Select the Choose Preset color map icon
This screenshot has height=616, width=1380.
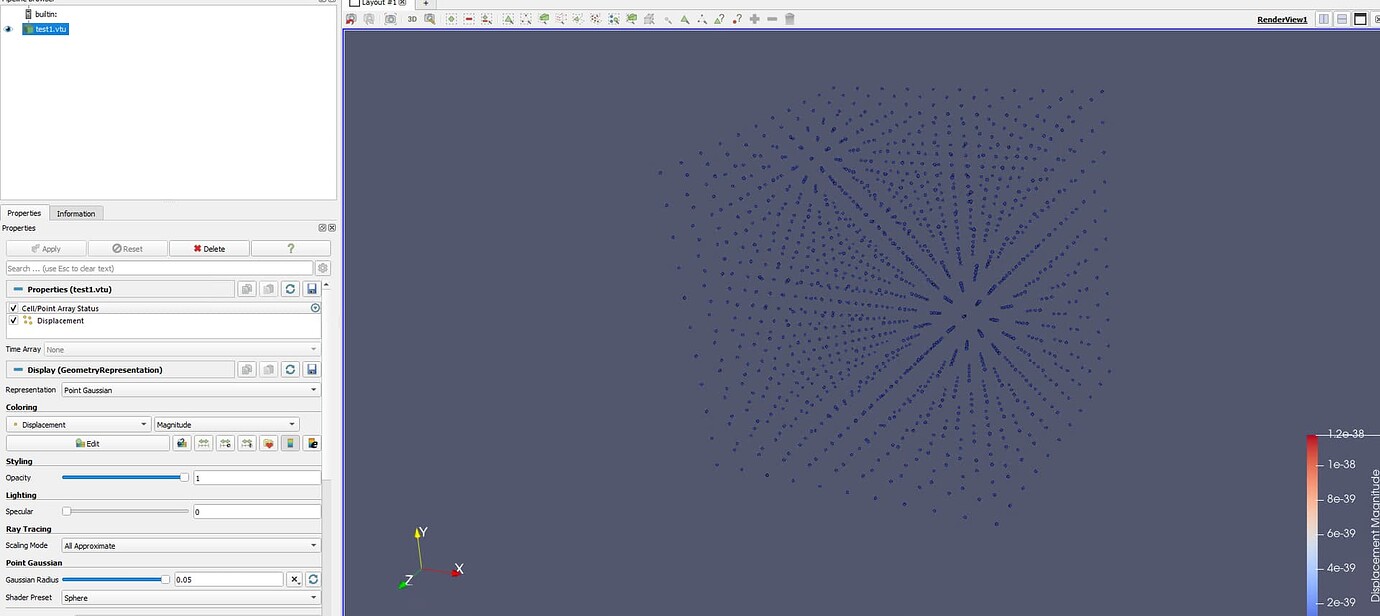click(268, 443)
